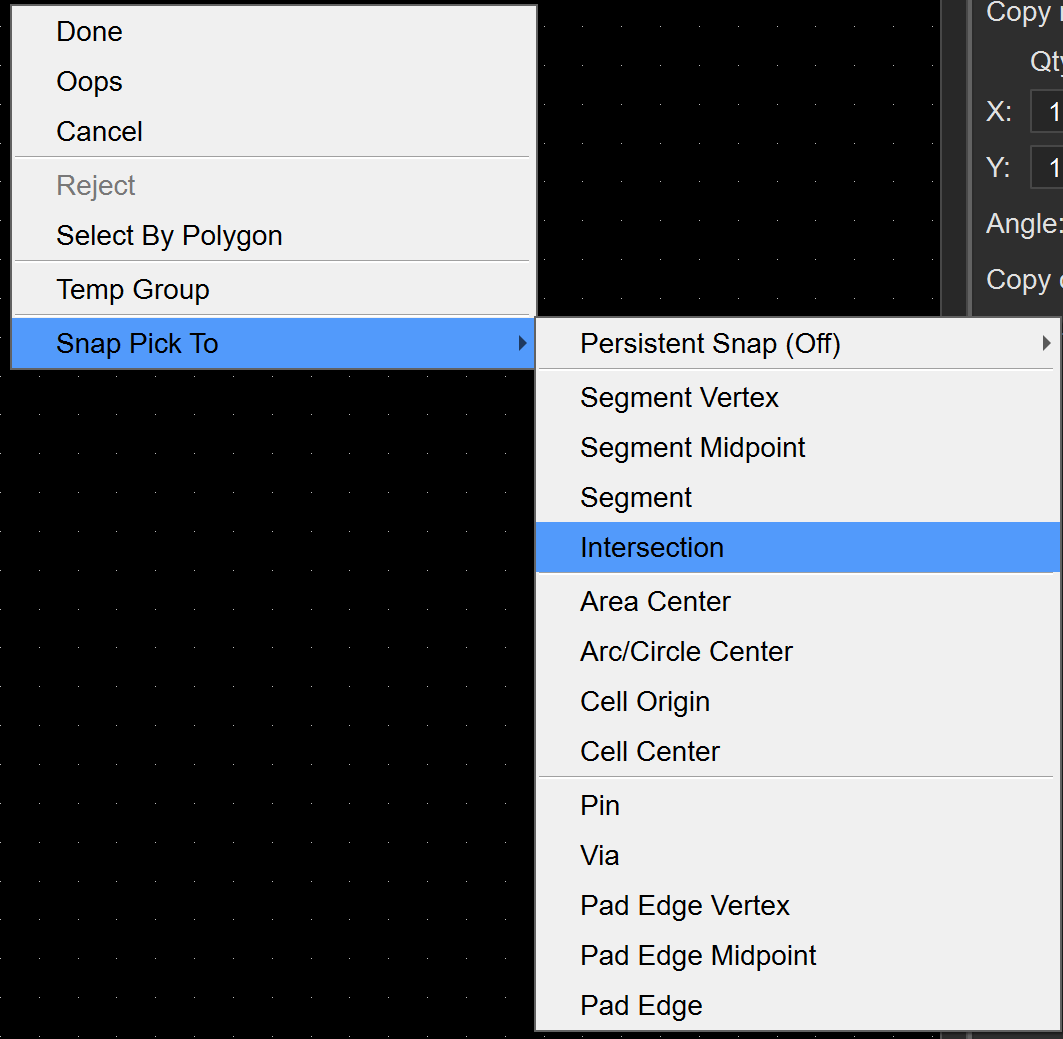Pick the Segment snap option
This screenshot has width=1063, height=1039.
pos(636,498)
